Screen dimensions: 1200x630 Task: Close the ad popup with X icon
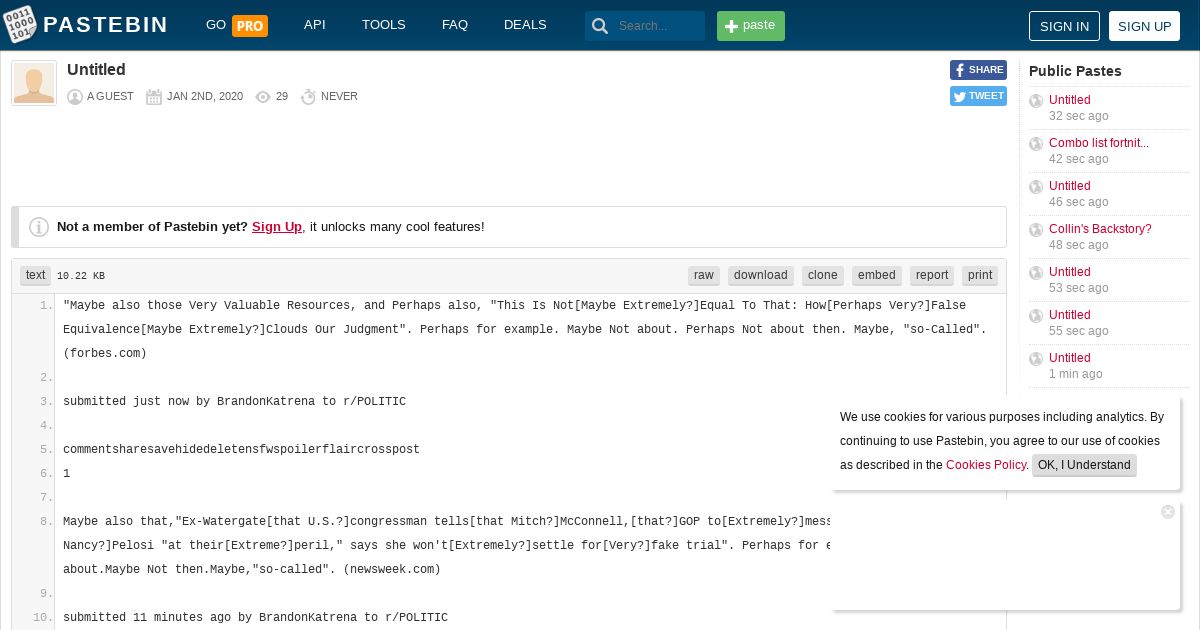tap(1168, 512)
